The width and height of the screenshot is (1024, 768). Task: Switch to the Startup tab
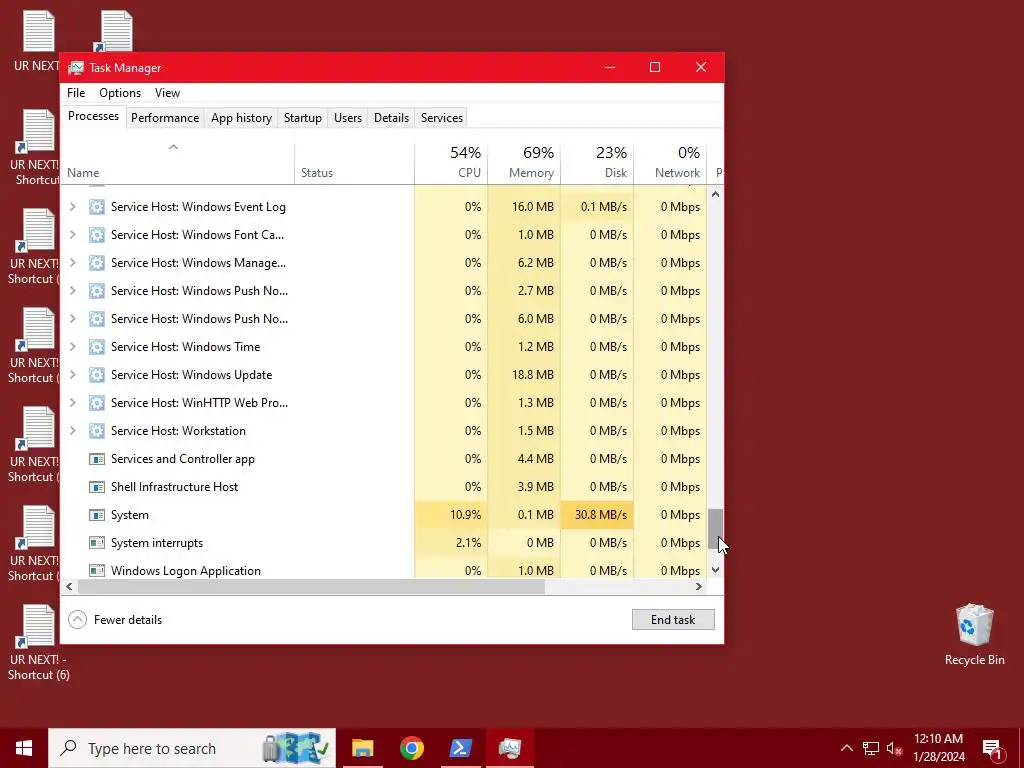tap(302, 118)
